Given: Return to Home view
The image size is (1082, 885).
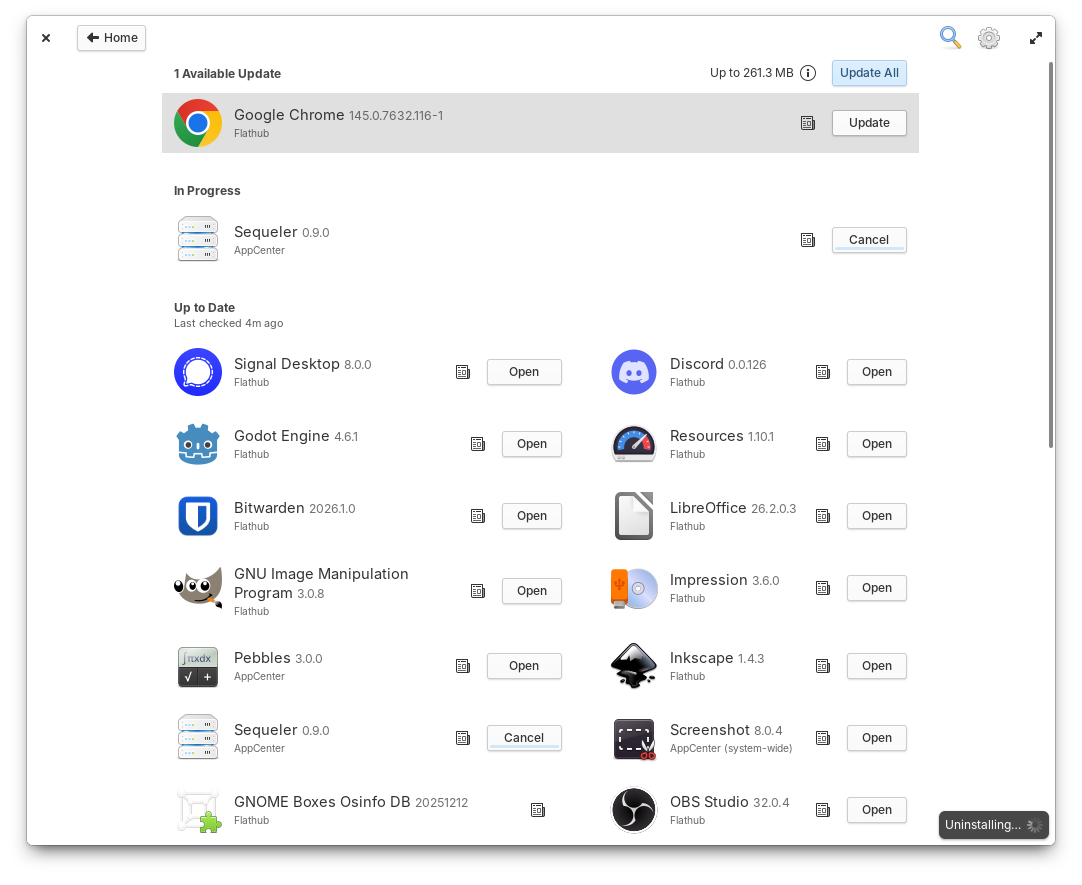Looking at the screenshot, I should [111, 37].
